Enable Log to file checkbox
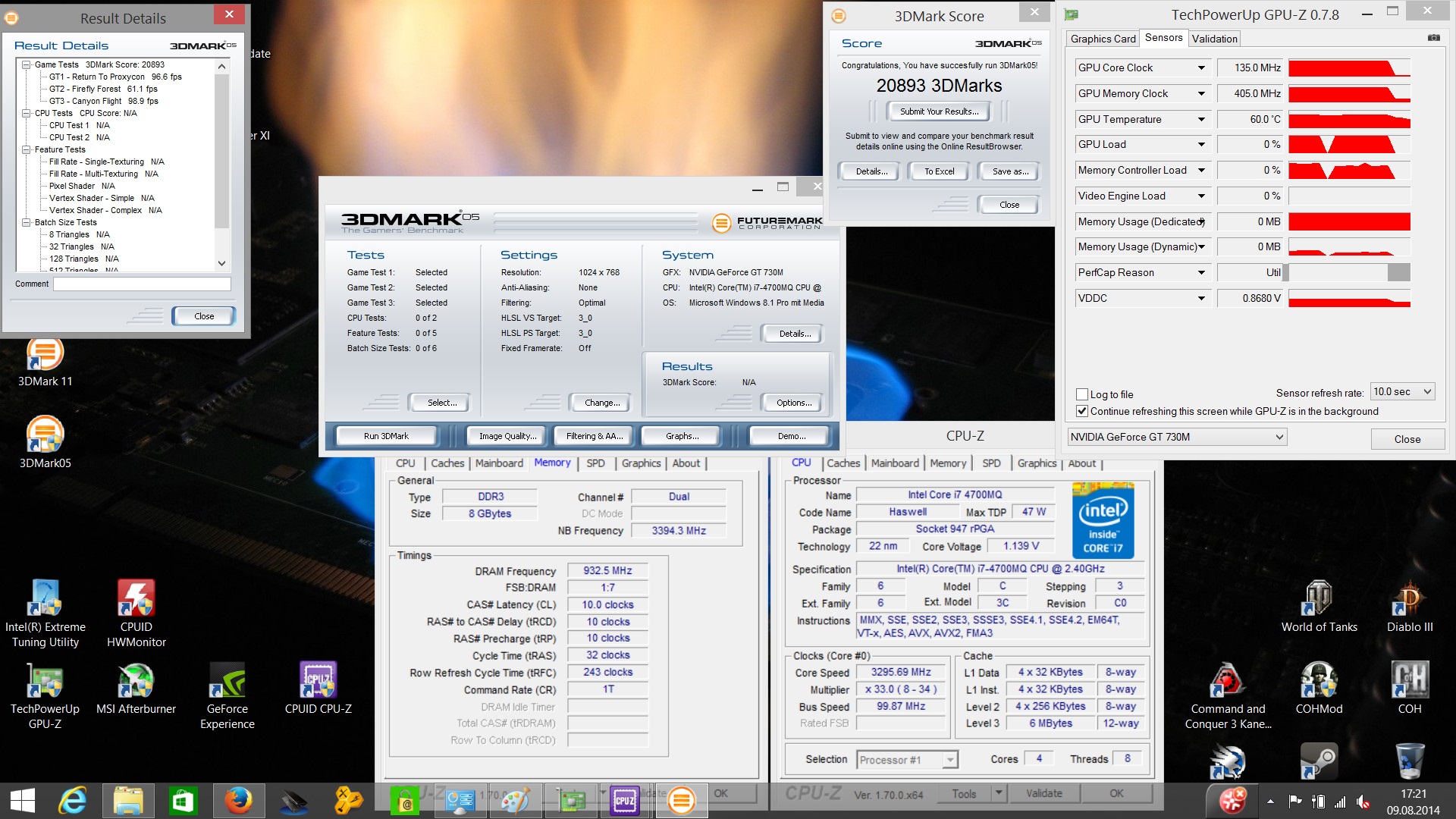The width and height of the screenshot is (1456, 819). point(1082,394)
